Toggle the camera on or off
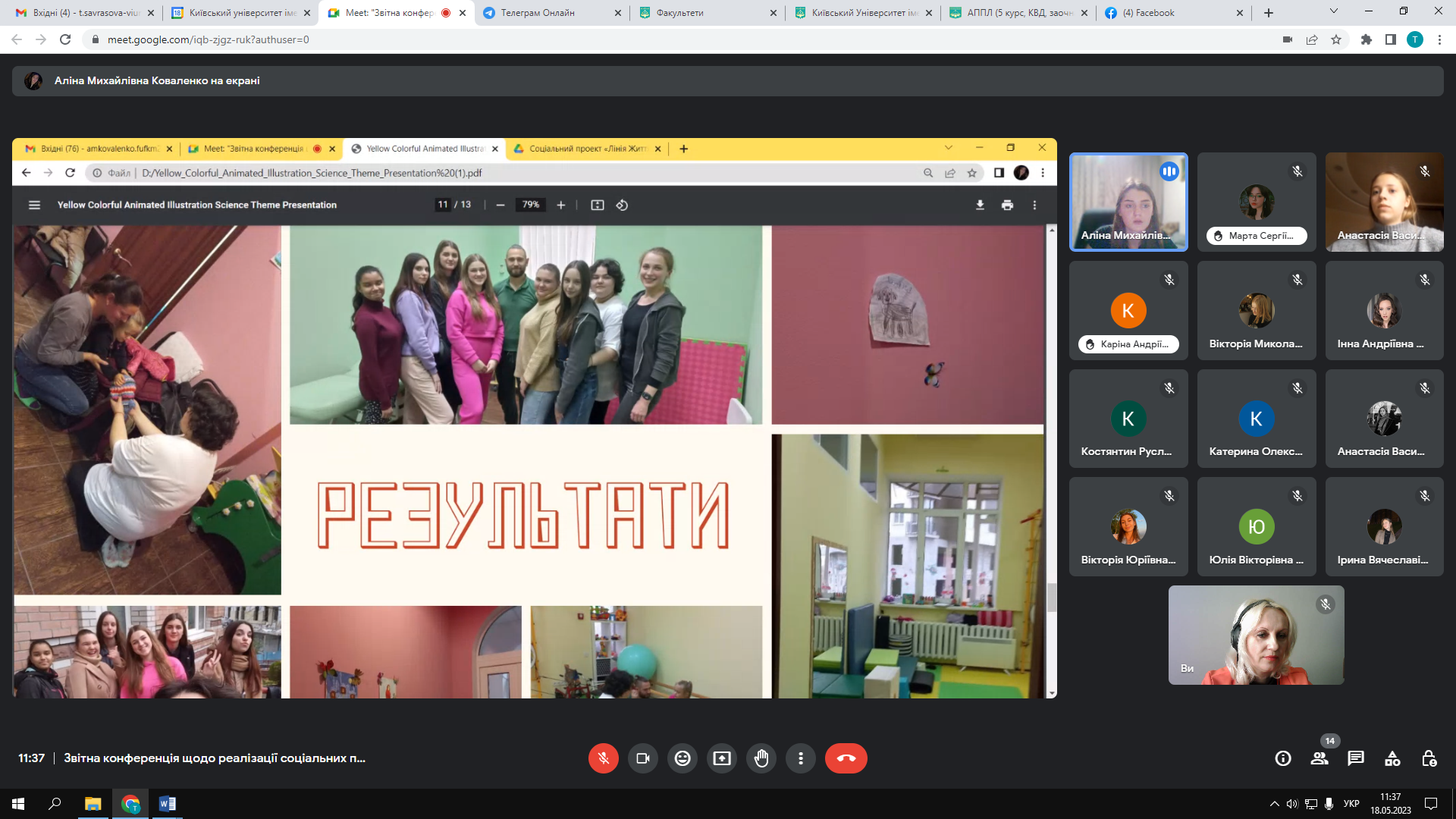The height and width of the screenshot is (819, 1456). (643, 758)
